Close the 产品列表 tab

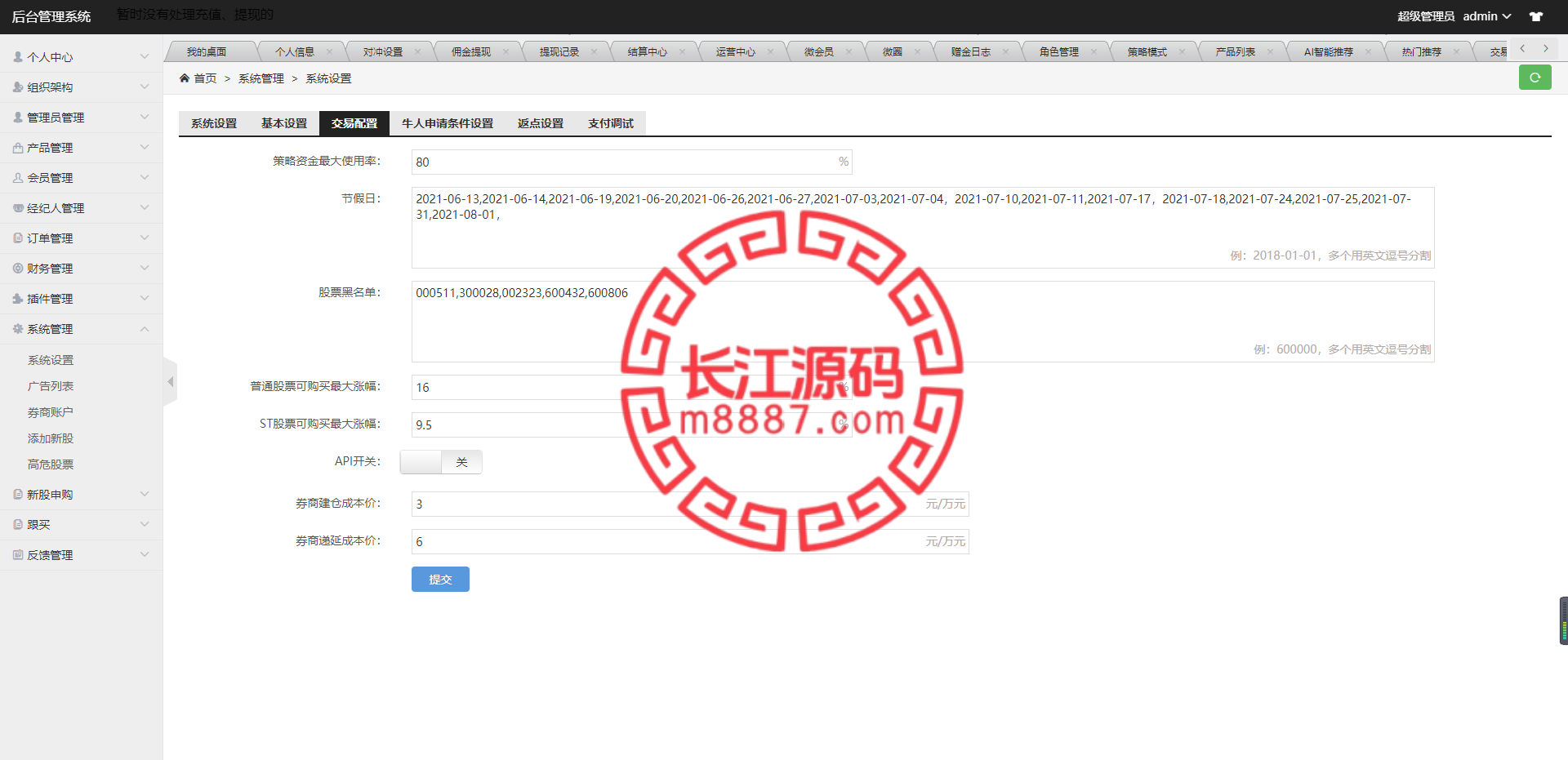point(1270,51)
